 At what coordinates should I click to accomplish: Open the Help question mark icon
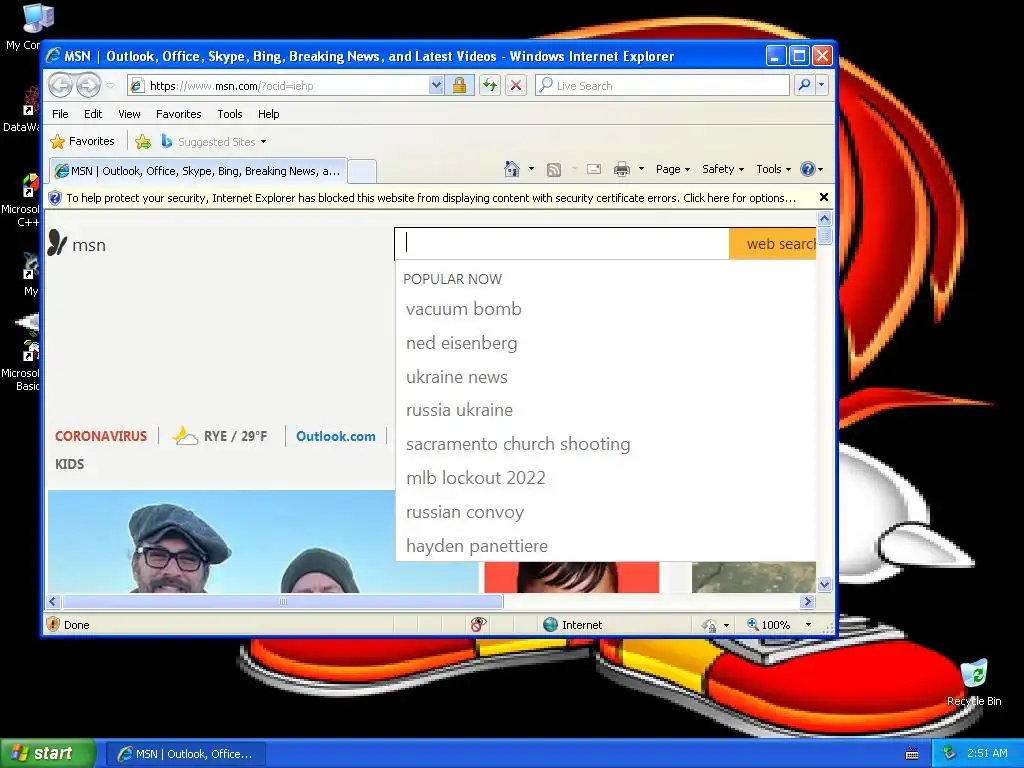808,169
